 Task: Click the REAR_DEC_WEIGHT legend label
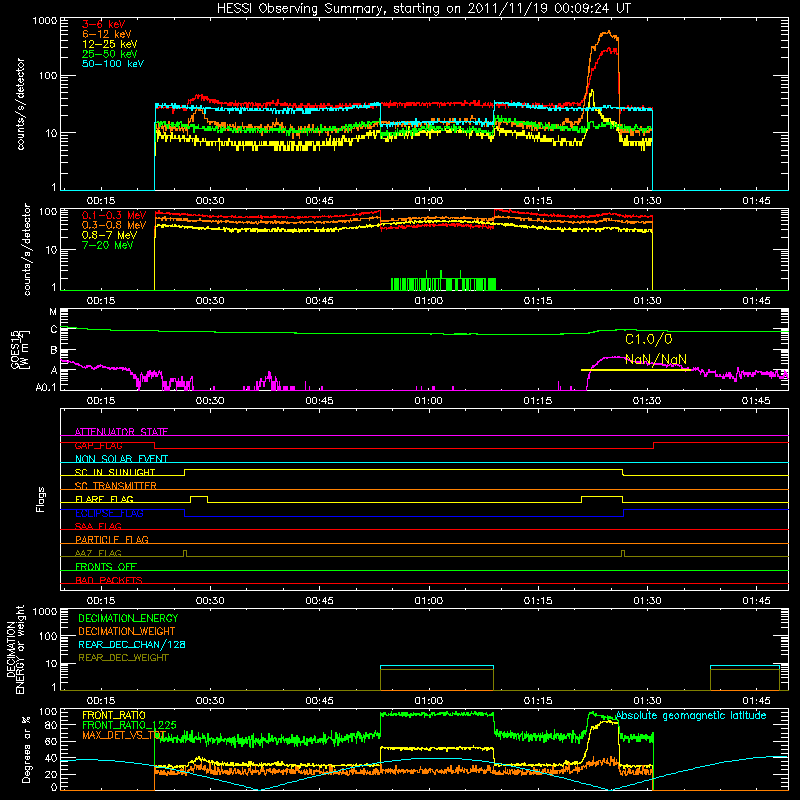123,658
